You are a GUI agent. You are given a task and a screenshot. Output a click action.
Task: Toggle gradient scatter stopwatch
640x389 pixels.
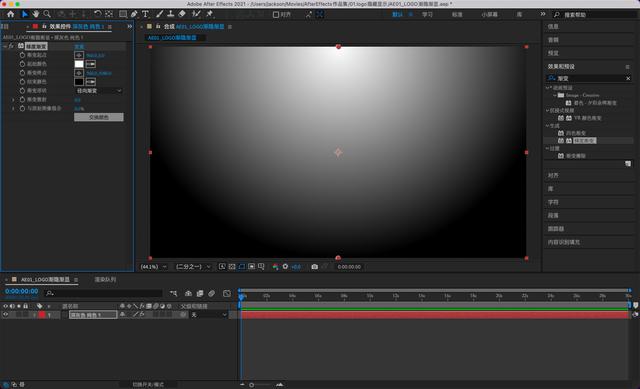(x=22, y=100)
